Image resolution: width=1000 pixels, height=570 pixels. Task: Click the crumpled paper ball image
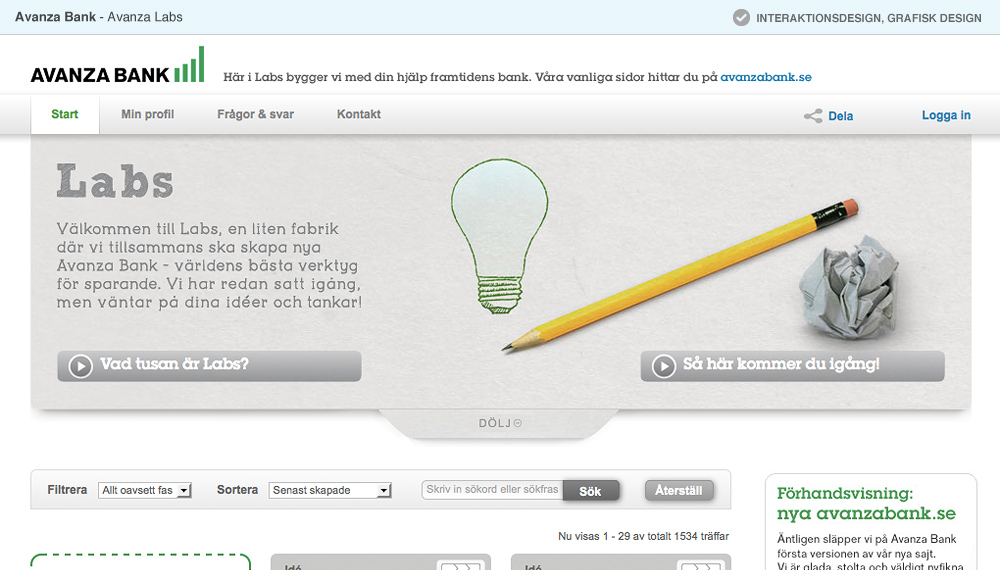(849, 288)
